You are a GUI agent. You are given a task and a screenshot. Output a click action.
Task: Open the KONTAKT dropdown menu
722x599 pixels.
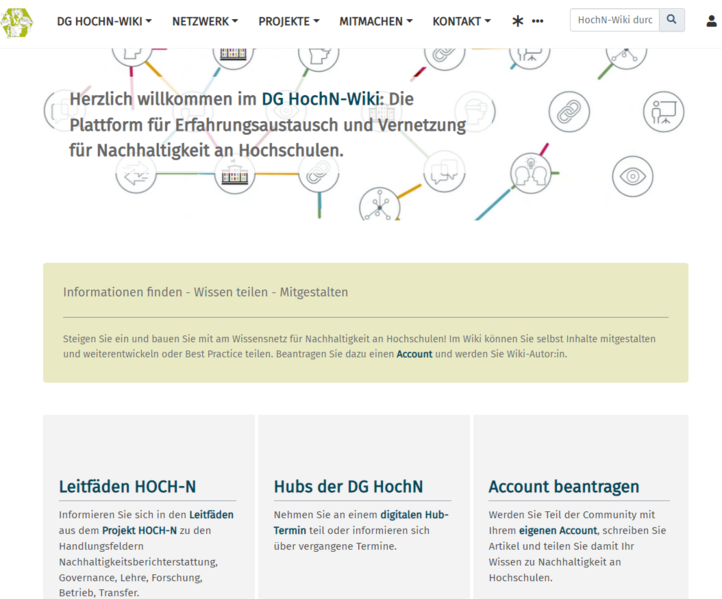(x=461, y=22)
